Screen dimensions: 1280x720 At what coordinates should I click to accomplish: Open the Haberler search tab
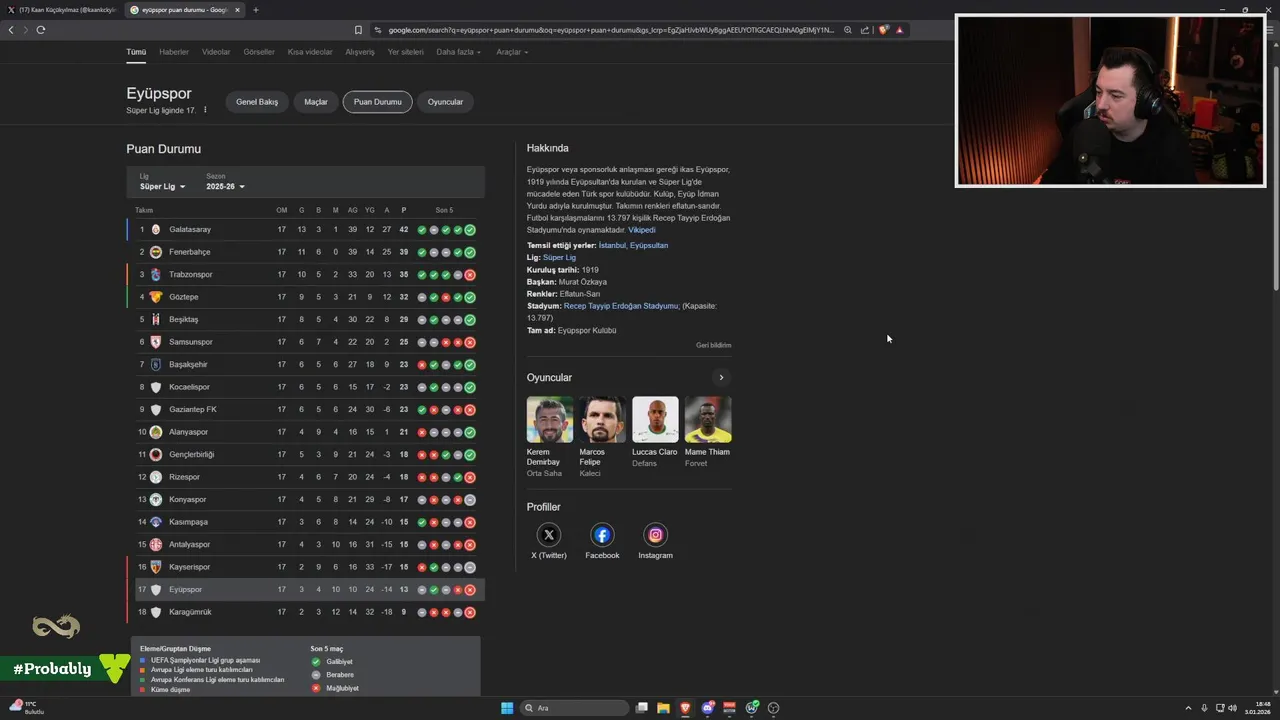coord(174,52)
